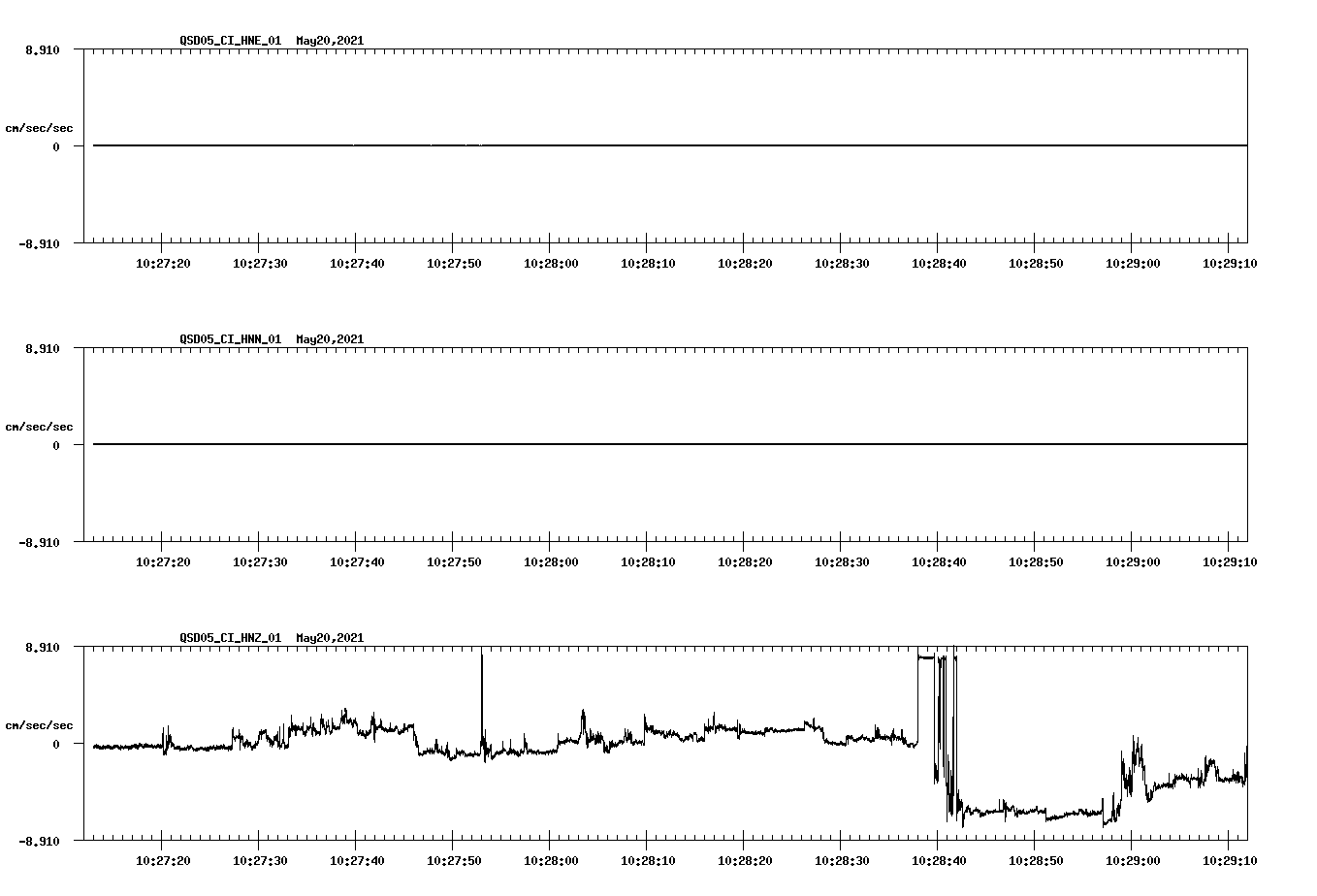
Task: Click the 10:29:00 time label under HNZ plot
Action: [1133, 861]
